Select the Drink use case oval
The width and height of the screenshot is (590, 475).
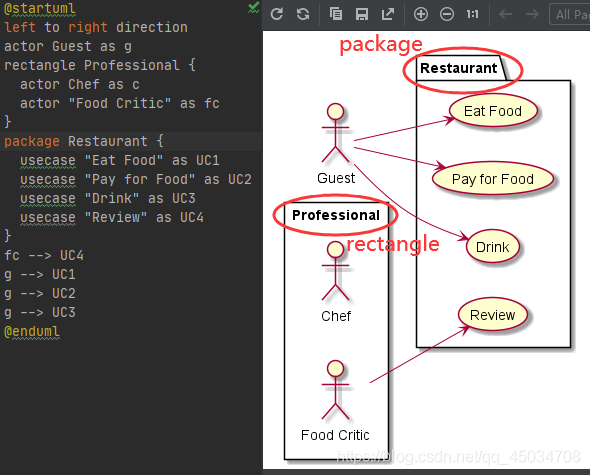493,247
